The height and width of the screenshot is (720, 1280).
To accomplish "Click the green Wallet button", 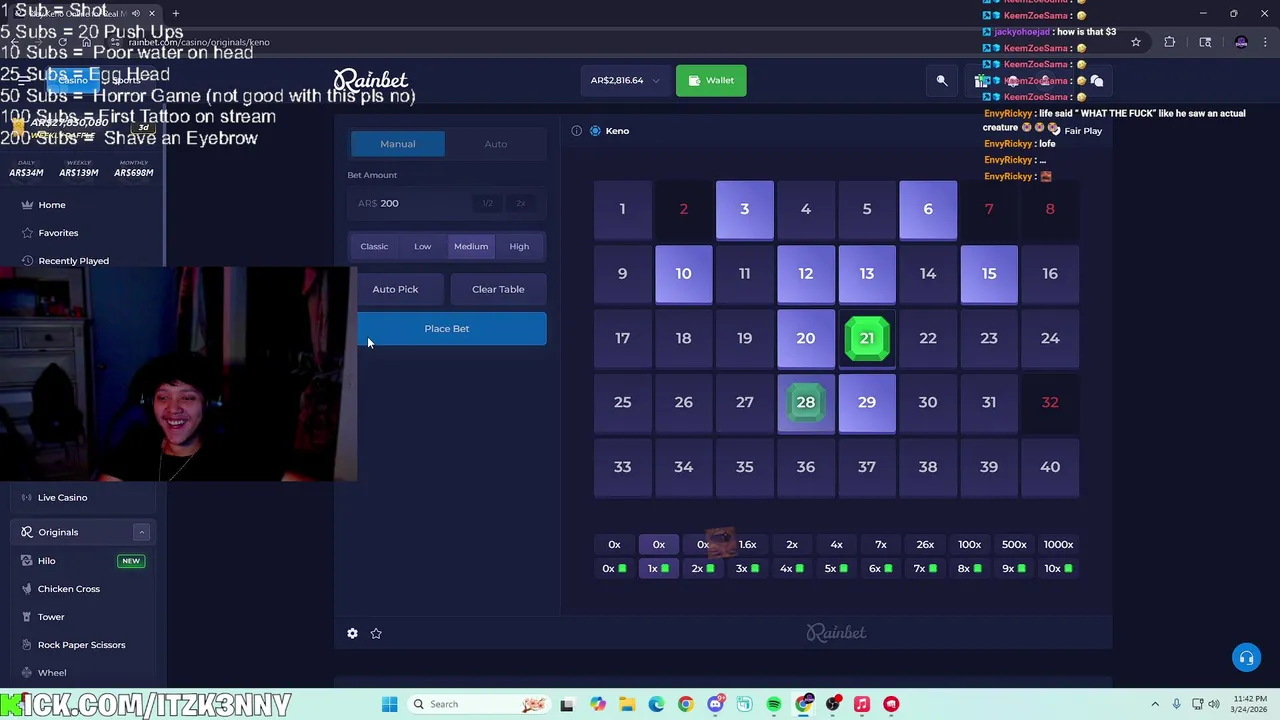I will click(711, 80).
